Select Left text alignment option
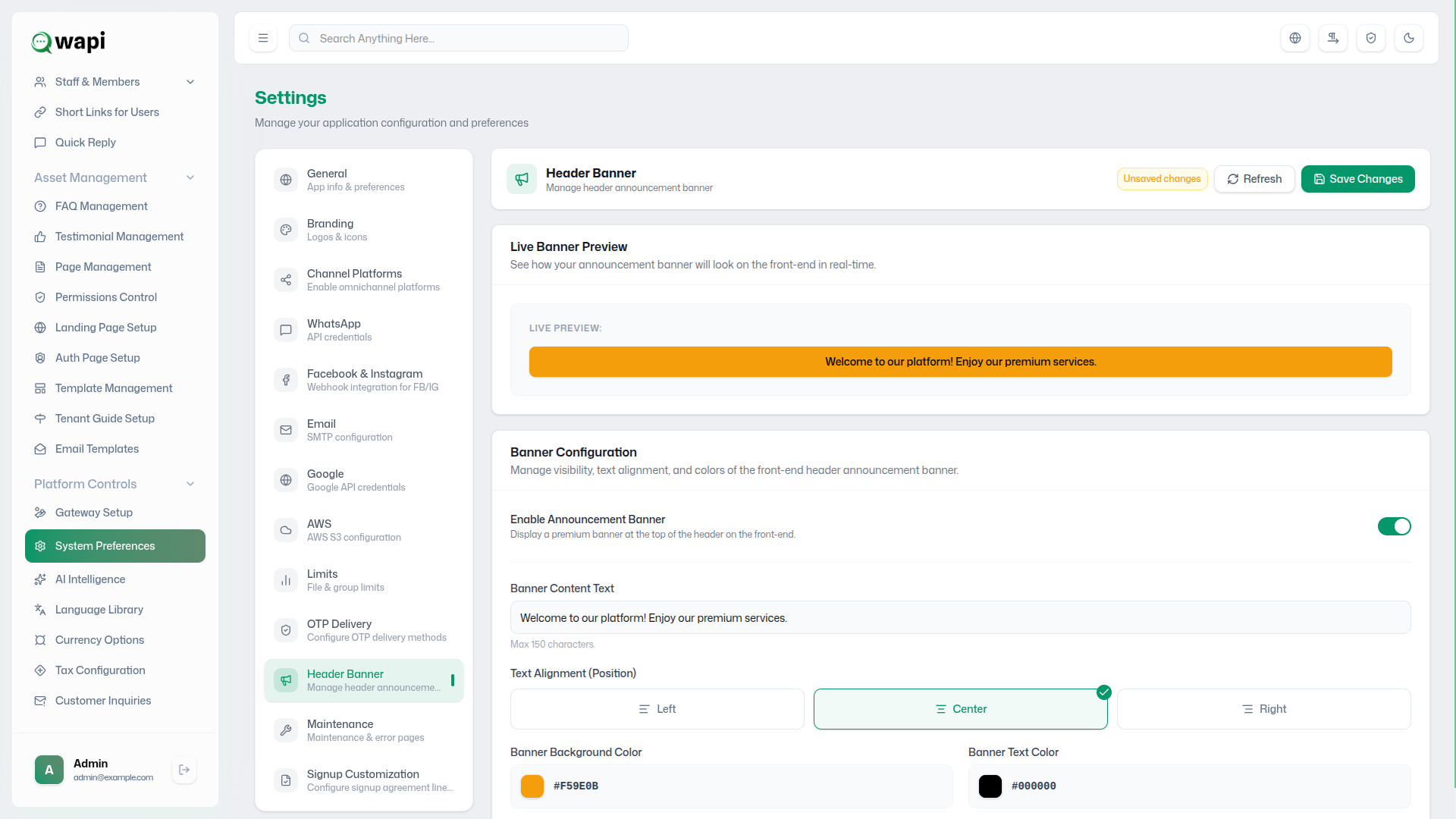Screen dimensions: 1456x819 pos(657,709)
